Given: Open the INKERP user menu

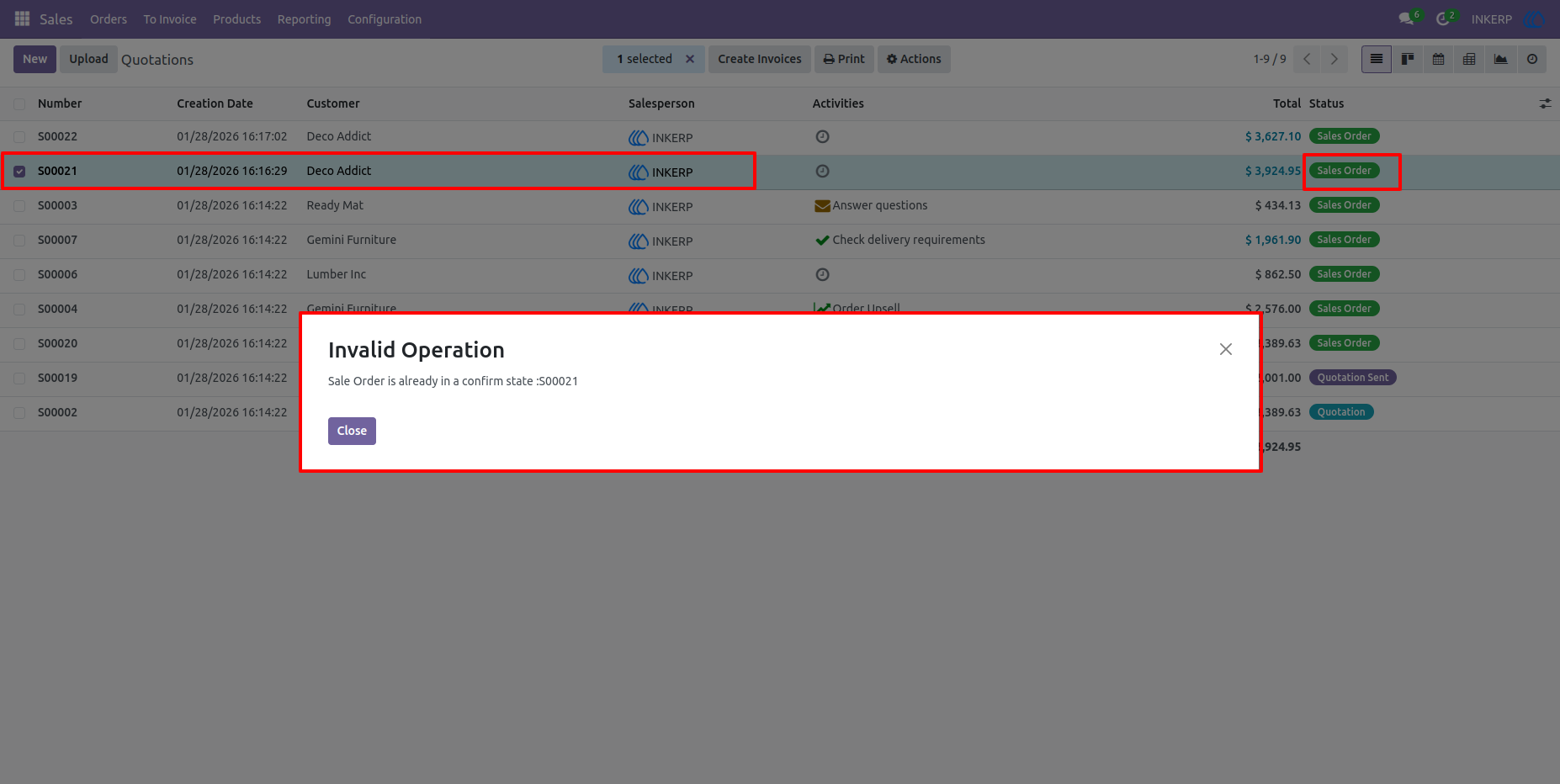Looking at the screenshot, I should click(x=1508, y=19).
